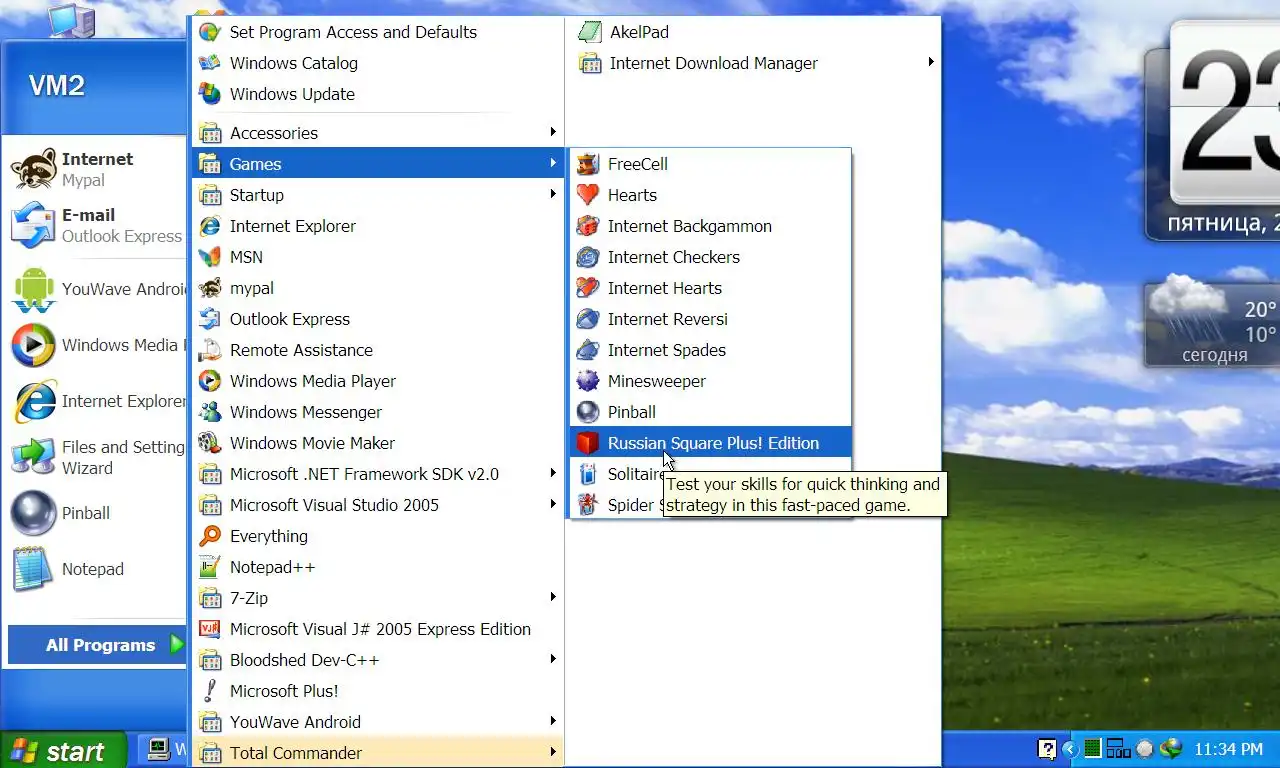The width and height of the screenshot is (1280, 768).
Task: Click the Start button
Action: tap(63, 750)
